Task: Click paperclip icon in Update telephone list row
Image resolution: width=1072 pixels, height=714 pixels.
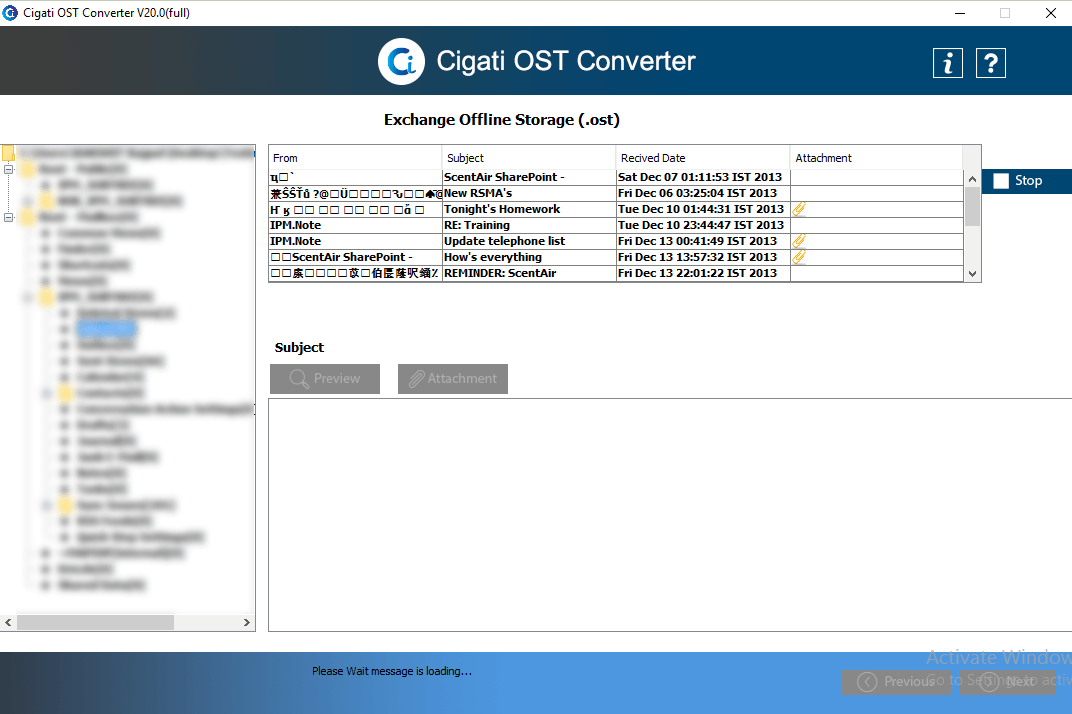Action: (x=799, y=241)
